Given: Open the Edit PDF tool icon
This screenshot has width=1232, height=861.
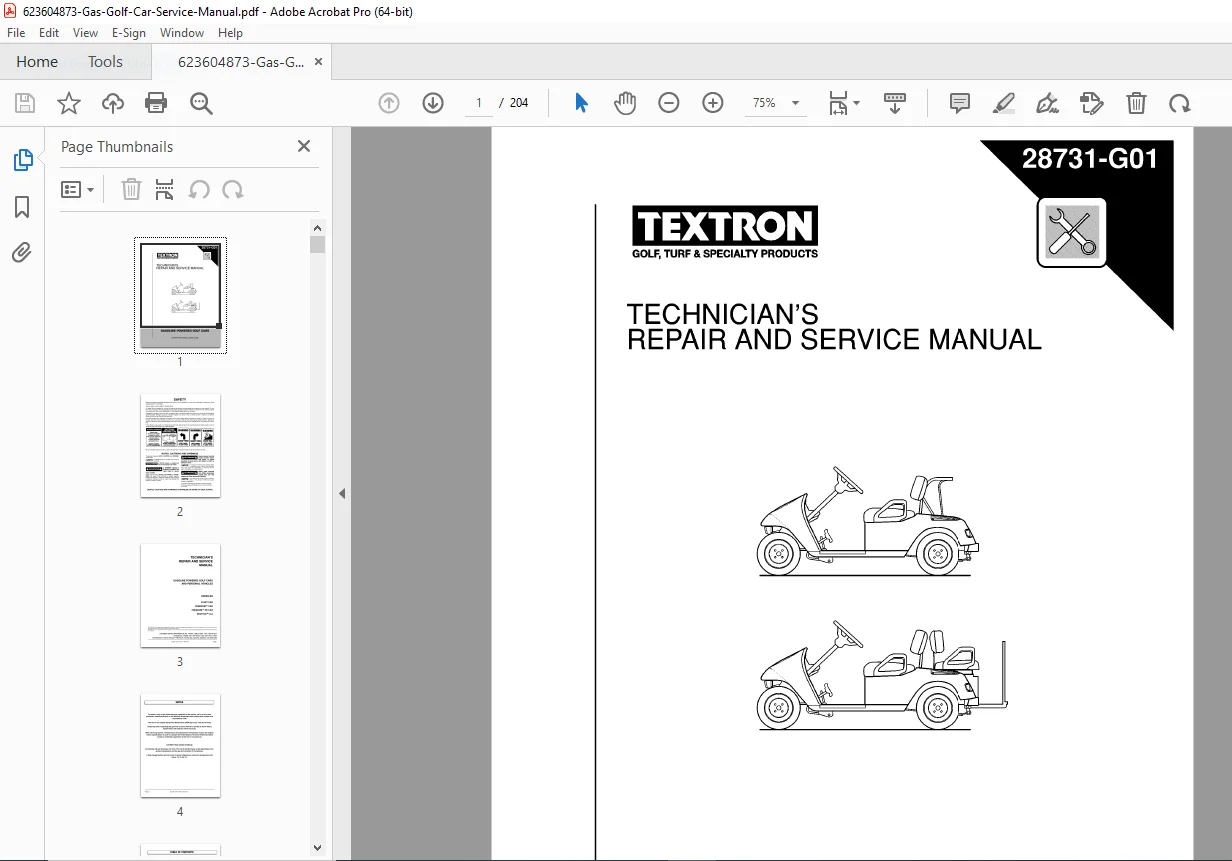Looking at the screenshot, I should click(1092, 103).
